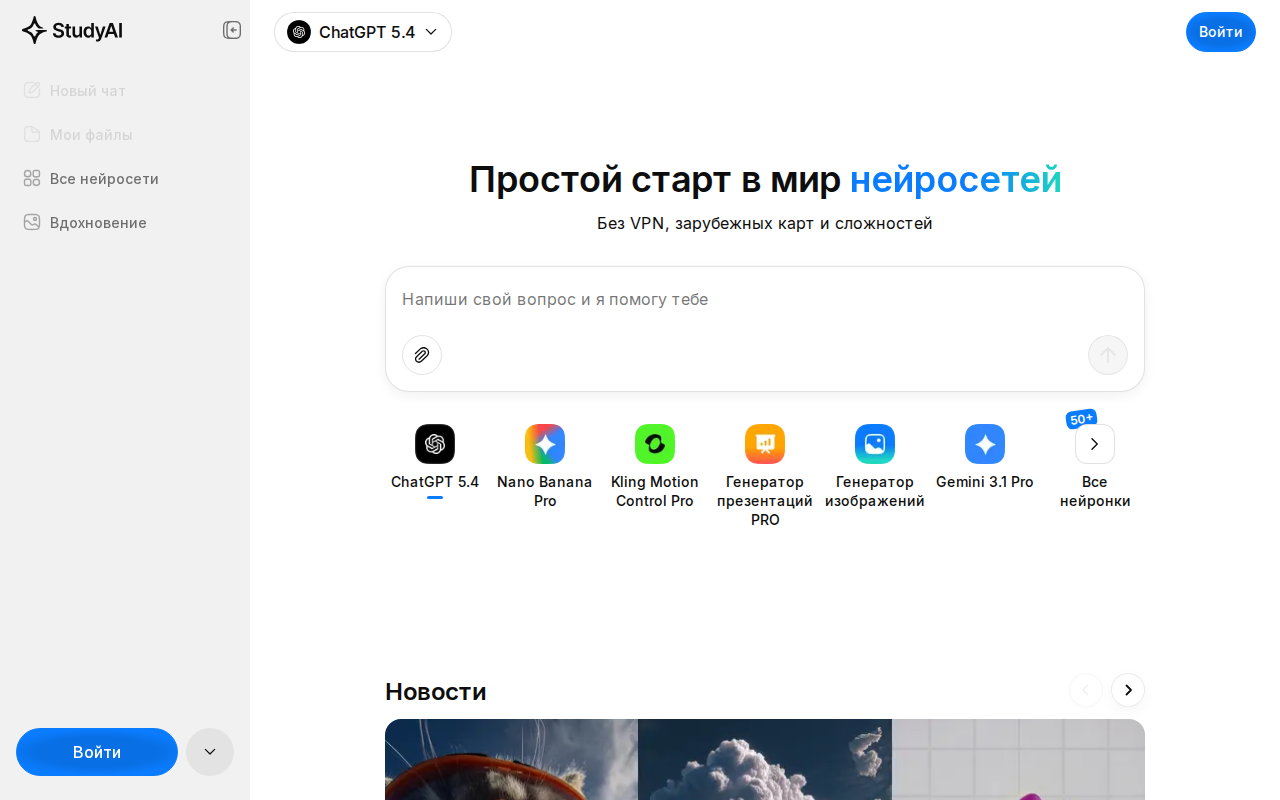Click the paperclip attachment icon
The image size is (1280, 800).
tap(421, 355)
